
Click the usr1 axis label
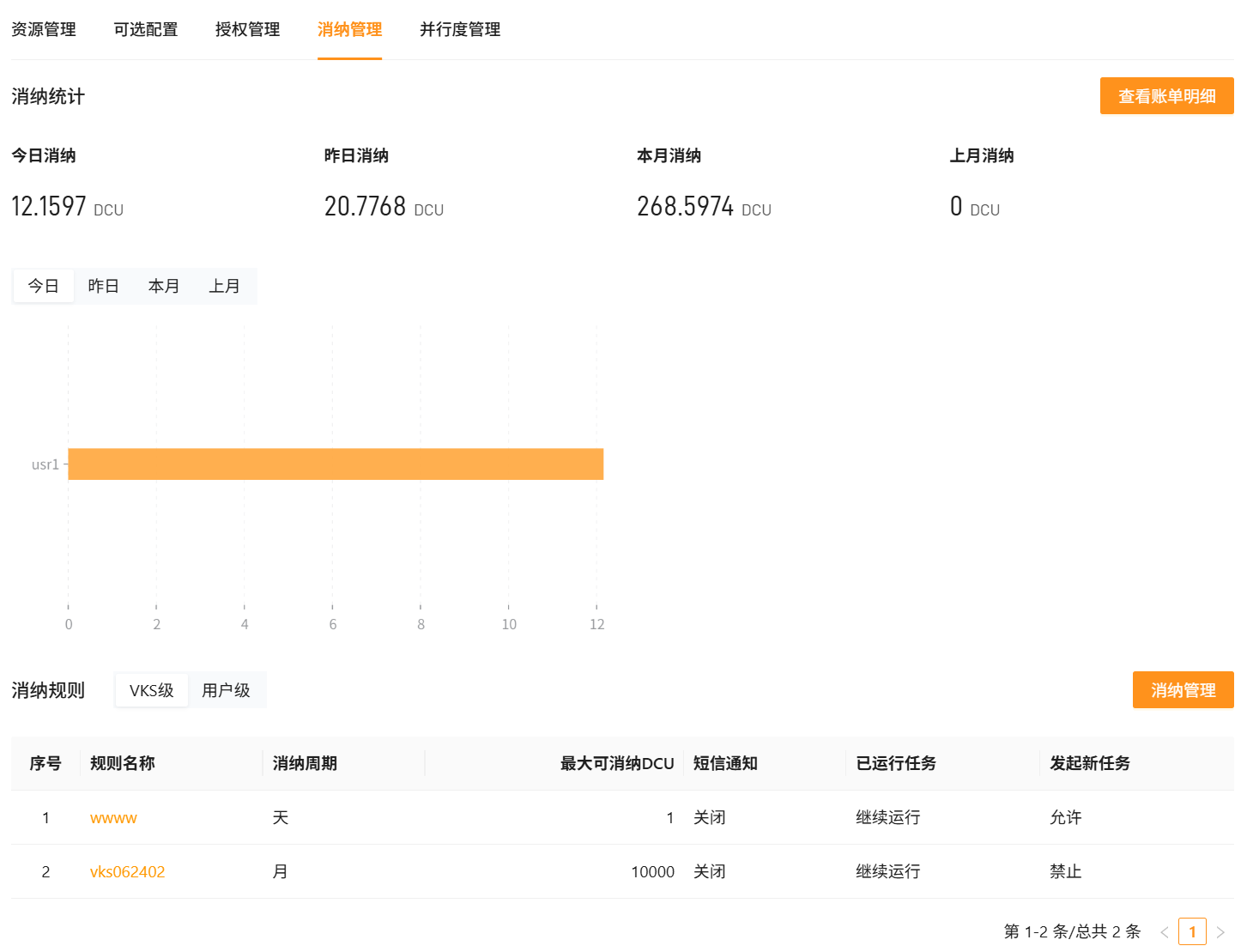45,464
